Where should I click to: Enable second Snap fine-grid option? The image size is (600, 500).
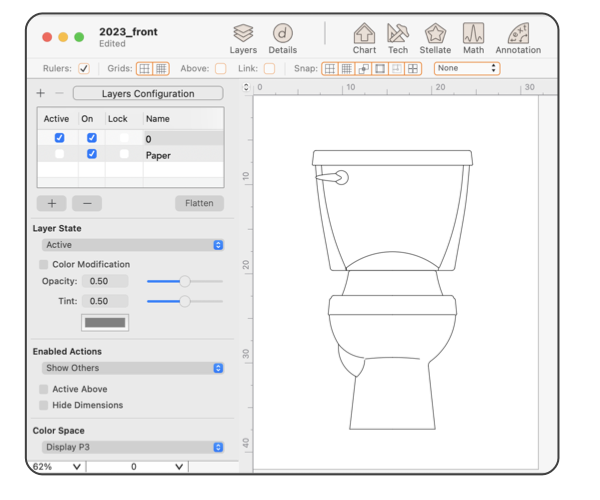click(x=346, y=68)
